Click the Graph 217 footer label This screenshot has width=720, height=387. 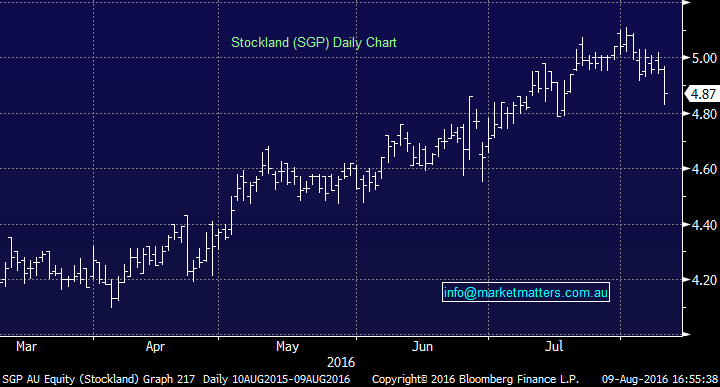[169, 379]
